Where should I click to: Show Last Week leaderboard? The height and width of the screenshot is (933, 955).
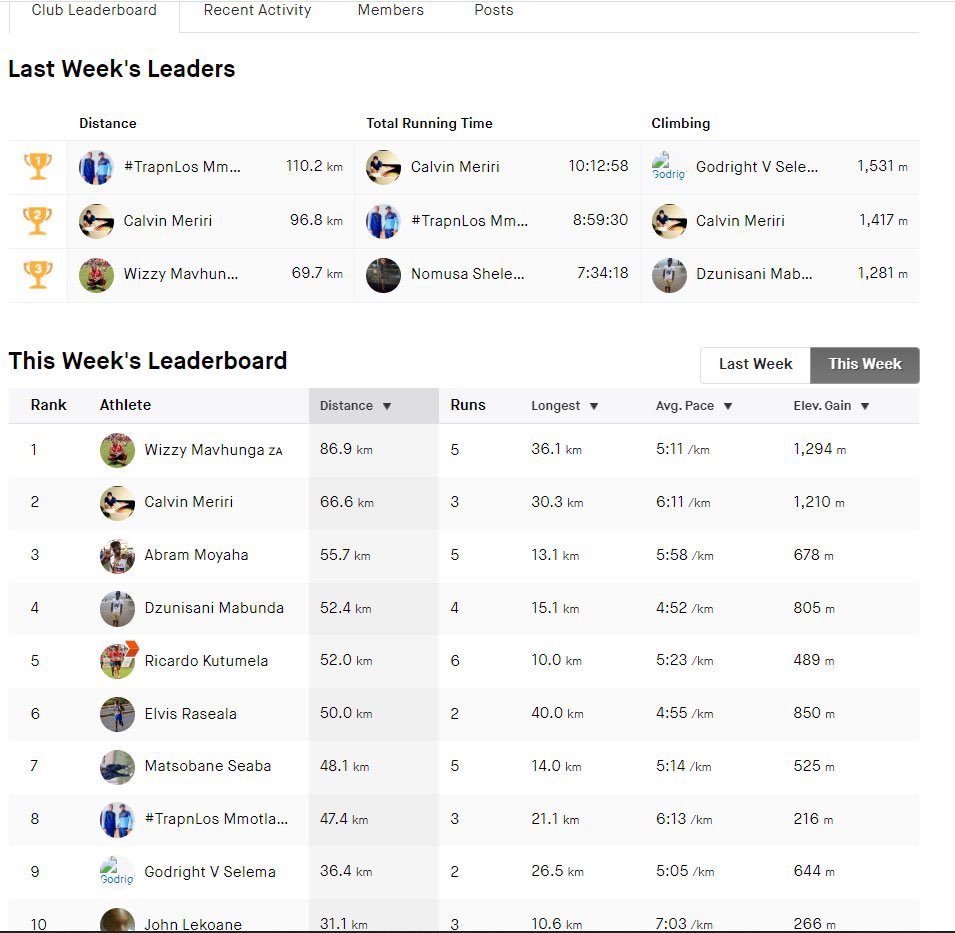[x=755, y=364]
